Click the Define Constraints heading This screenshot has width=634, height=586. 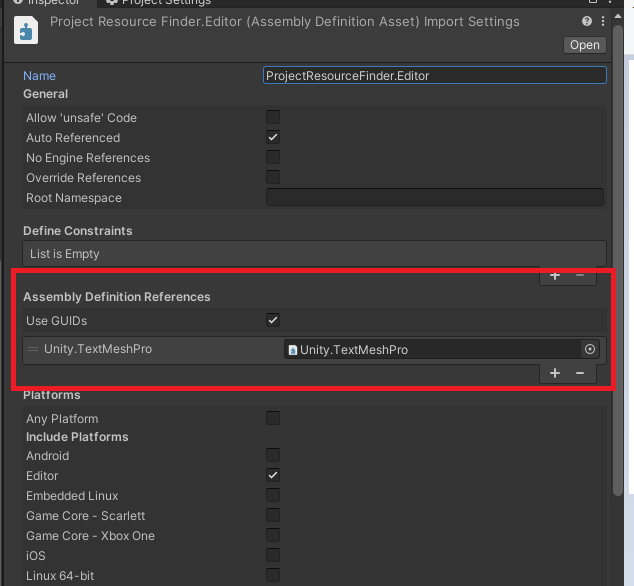point(78,231)
